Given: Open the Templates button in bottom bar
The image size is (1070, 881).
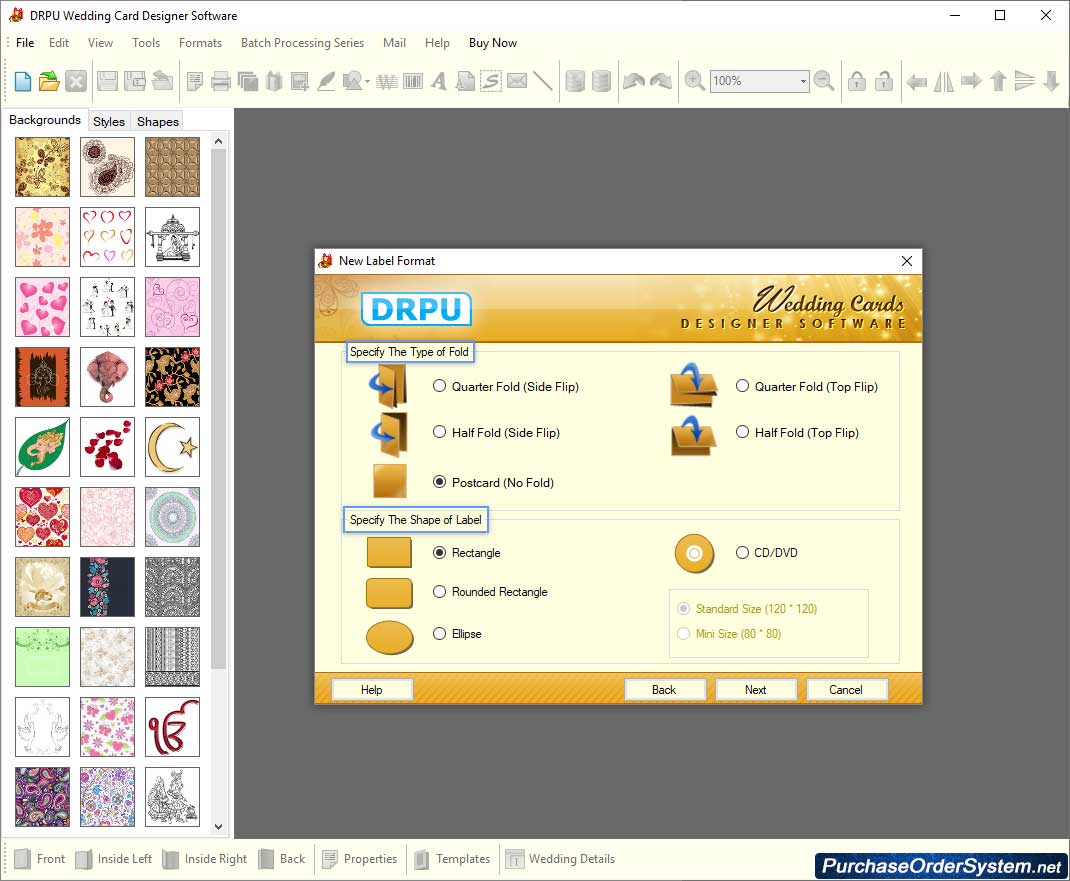Looking at the screenshot, I should [453, 858].
